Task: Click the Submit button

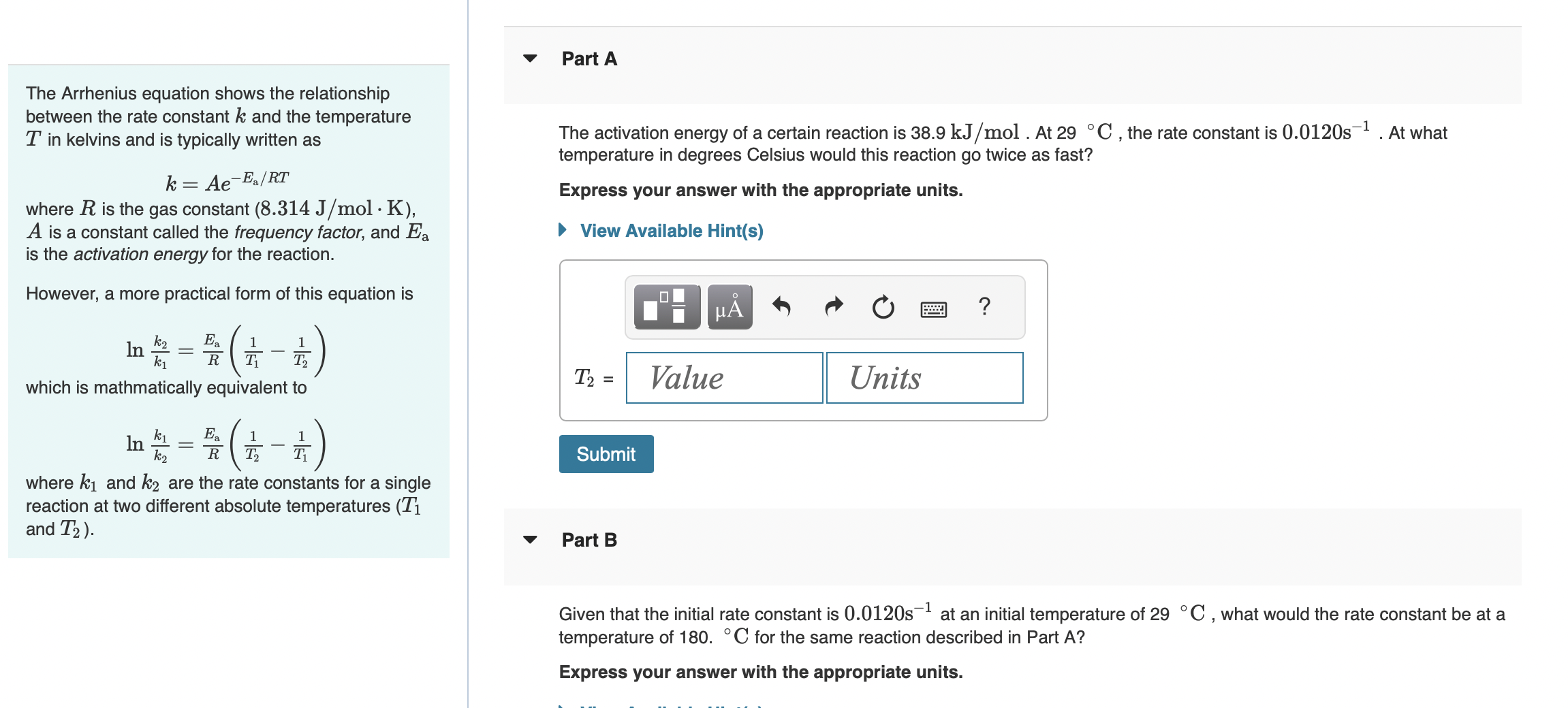Action: click(x=605, y=453)
